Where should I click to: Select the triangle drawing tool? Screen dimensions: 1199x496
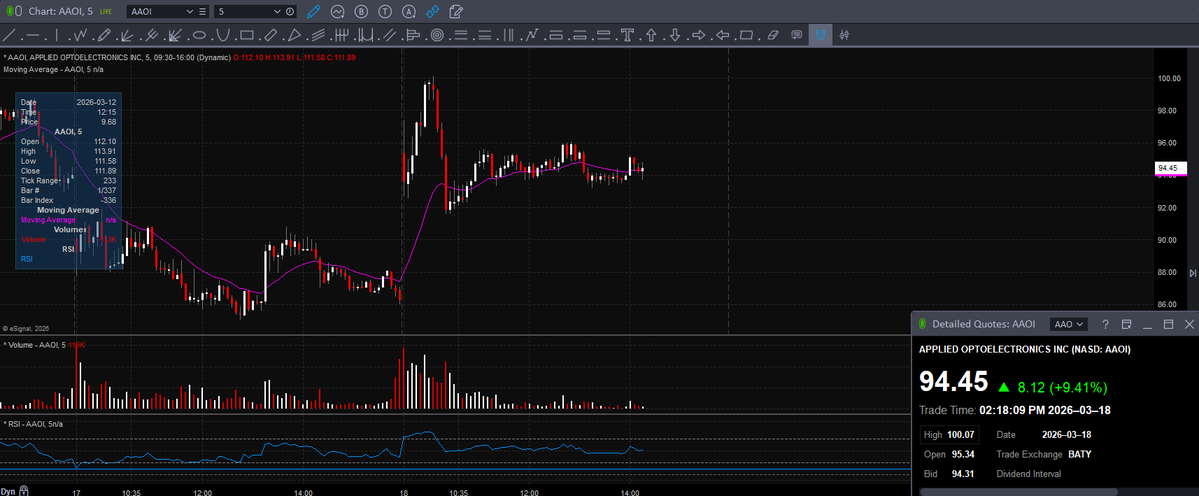coord(294,35)
